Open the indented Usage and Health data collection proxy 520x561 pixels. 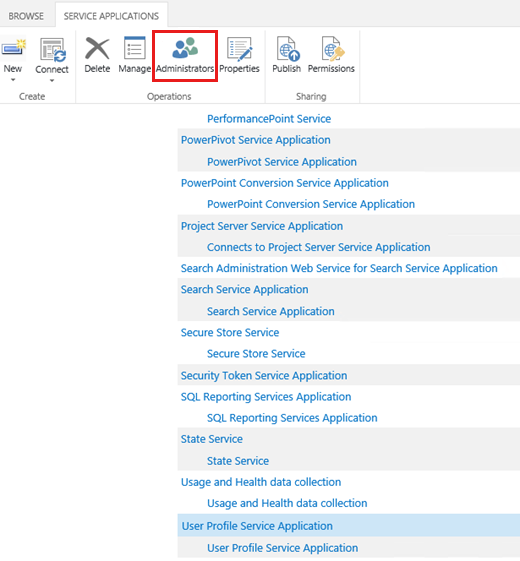click(287, 503)
